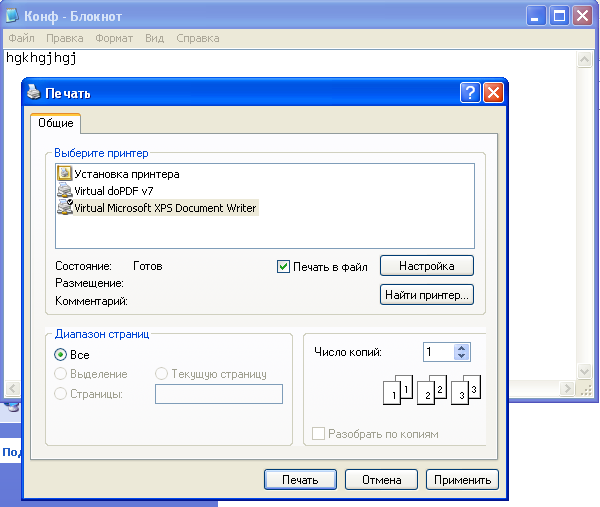This screenshot has height=507, width=600.
Task: Click the Notepad icon in the title bar
Action: tap(12, 16)
